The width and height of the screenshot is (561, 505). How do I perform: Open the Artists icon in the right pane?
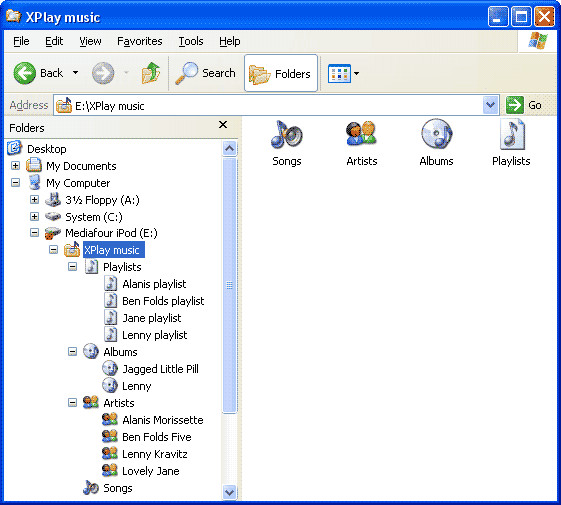(x=361, y=133)
